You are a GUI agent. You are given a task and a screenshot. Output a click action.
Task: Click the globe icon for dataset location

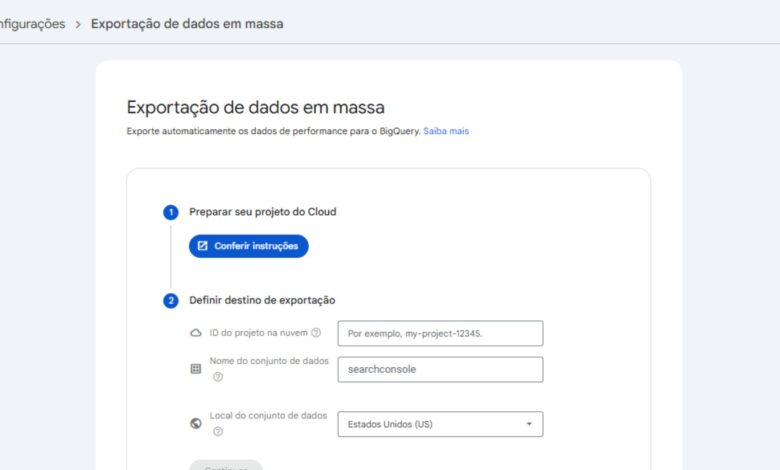point(196,424)
